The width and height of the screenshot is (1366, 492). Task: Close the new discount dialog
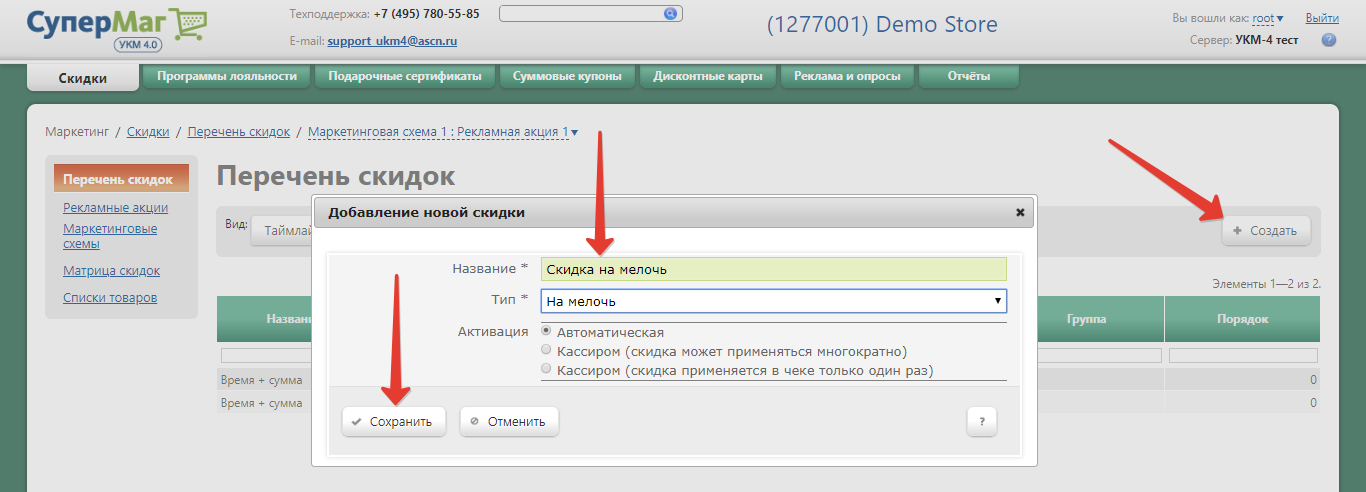coord(1020,213)
